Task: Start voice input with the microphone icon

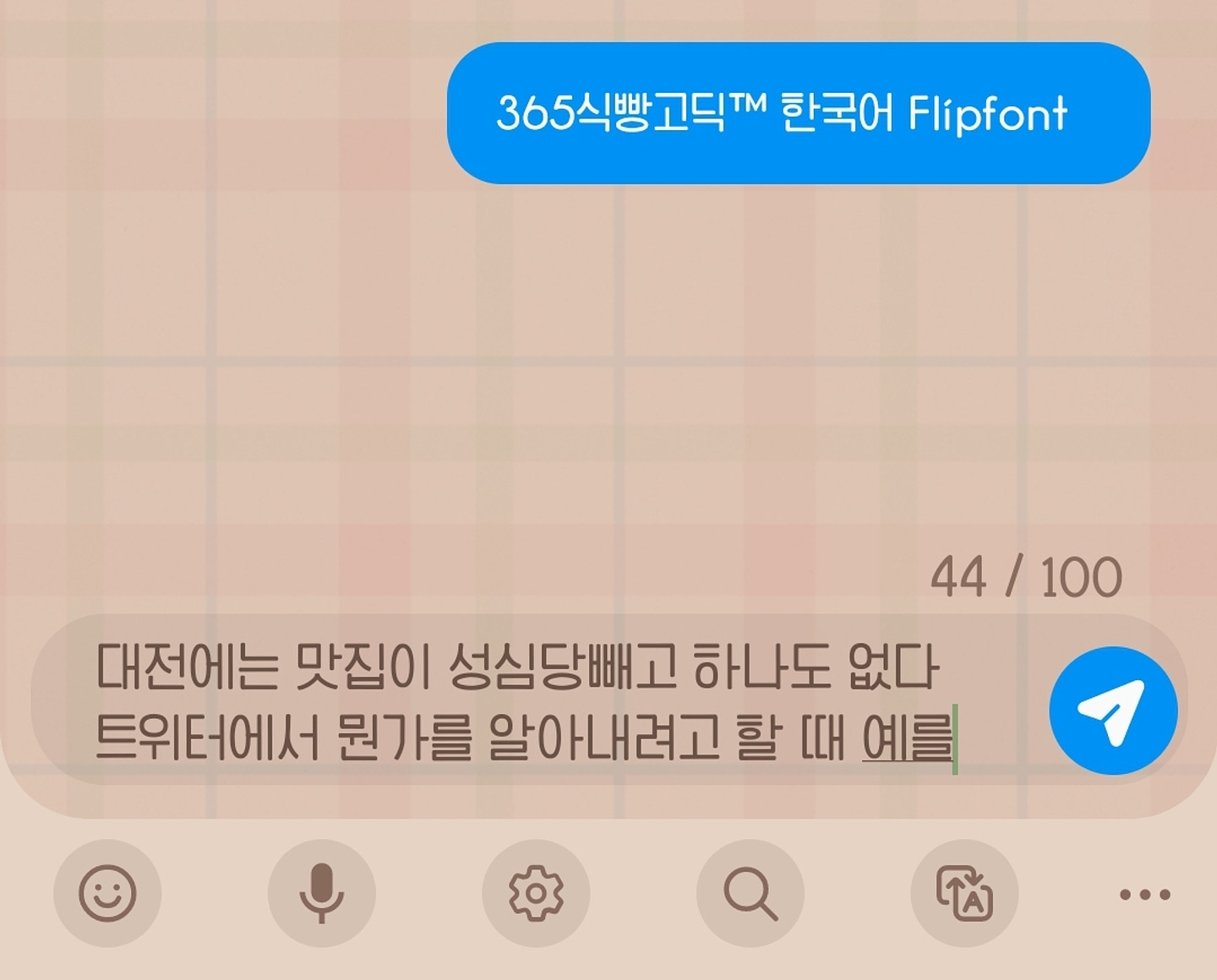Action: pos(321,893)
